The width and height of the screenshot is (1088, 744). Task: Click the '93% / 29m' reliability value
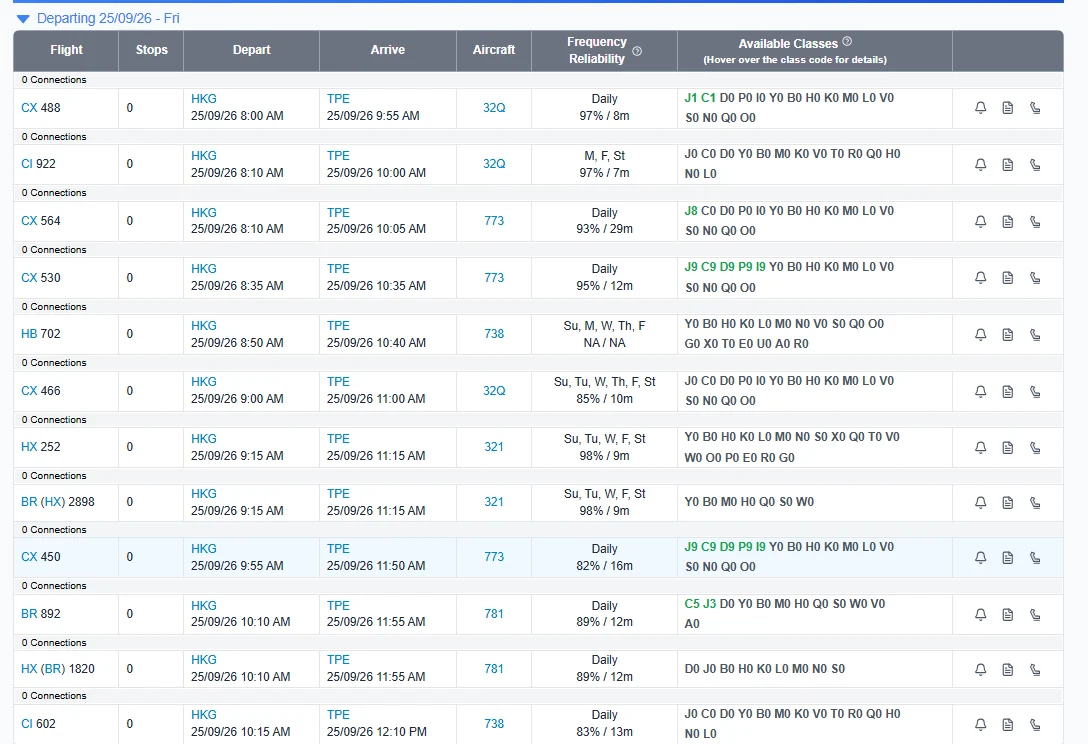(x=604, y=229)
